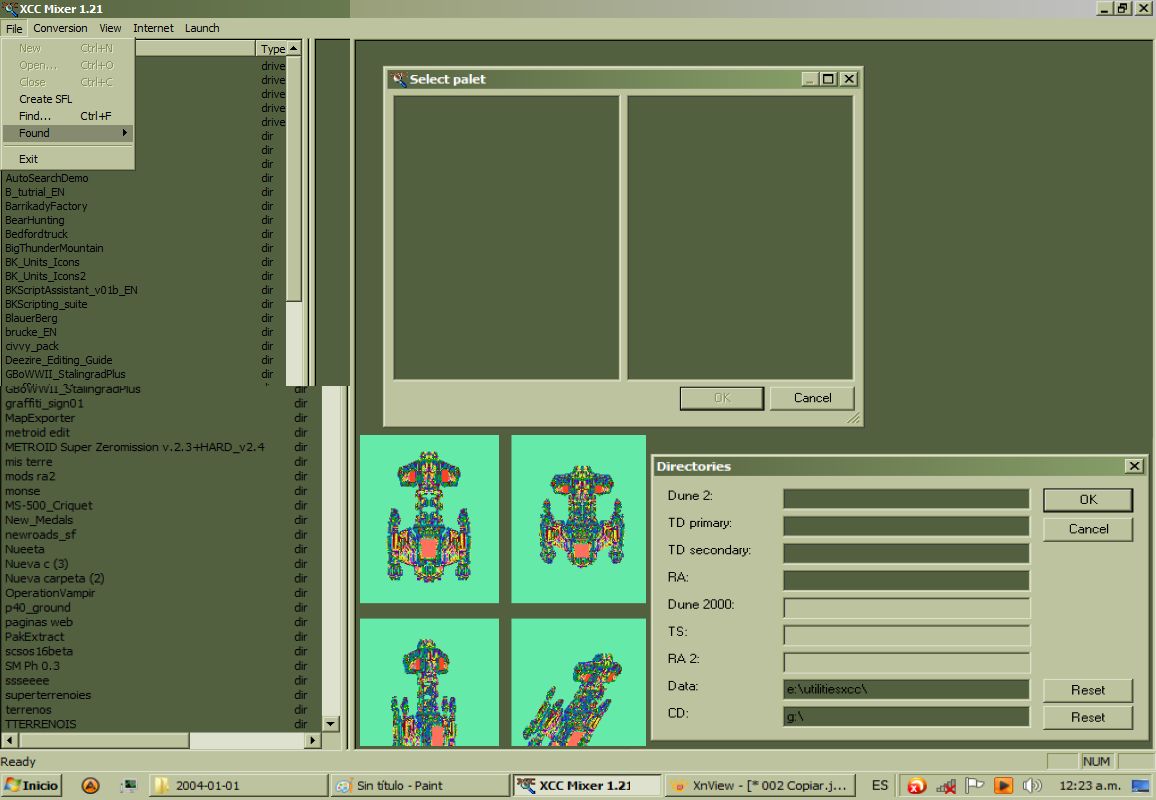Select the mods ra2 directory
Viewport: 1156px width, 800px height.
pos(30,476)
